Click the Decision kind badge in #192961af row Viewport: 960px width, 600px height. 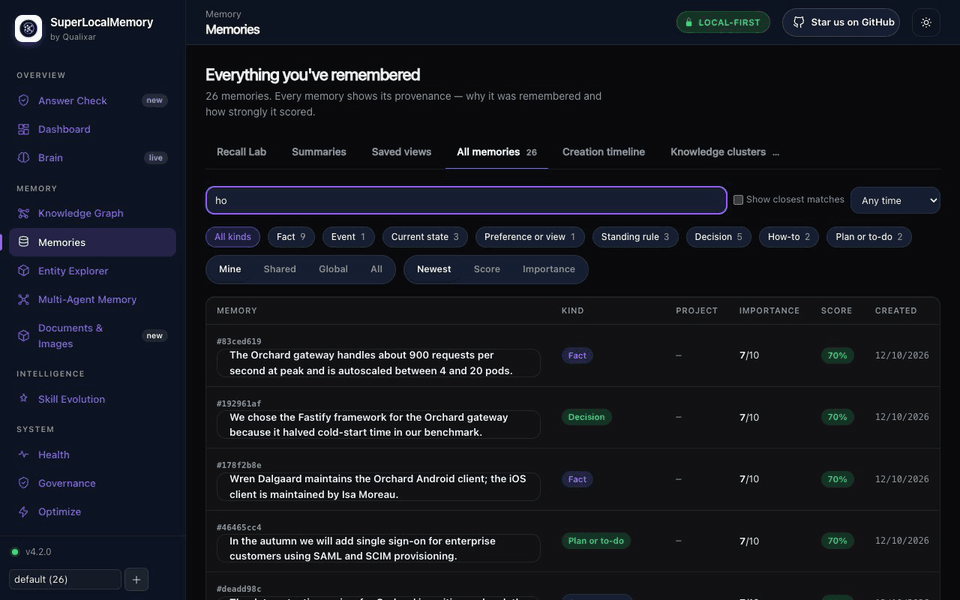pos(587,417)
